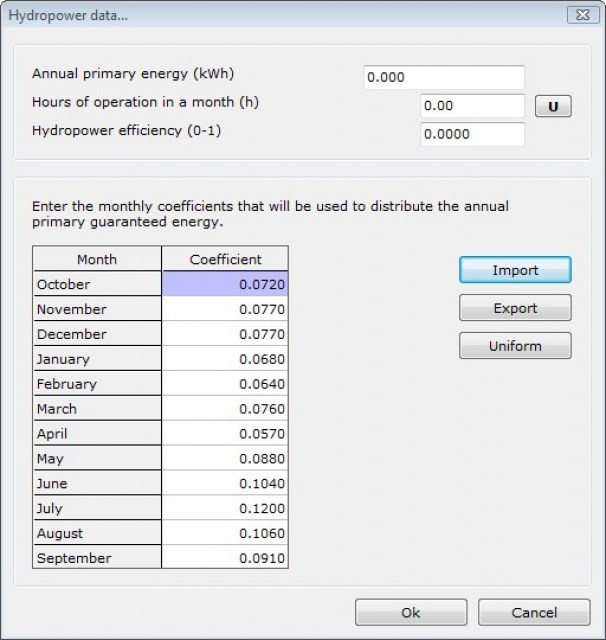The width and height of the screenshot is (606, 640).
Task: Click the Import button
Action: tap(515, 270)
